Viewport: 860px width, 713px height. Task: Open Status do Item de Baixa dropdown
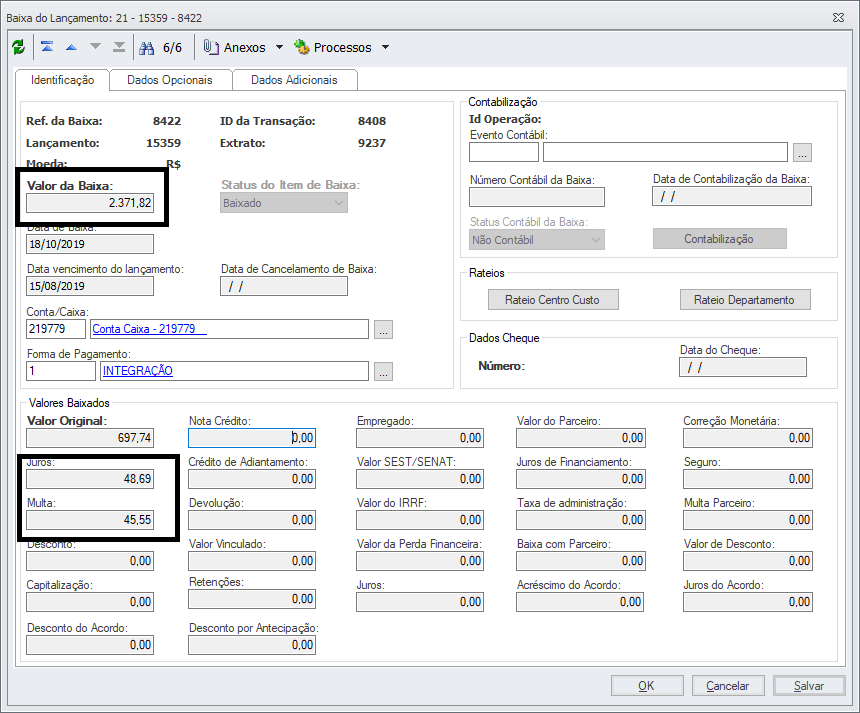(284, 203)
